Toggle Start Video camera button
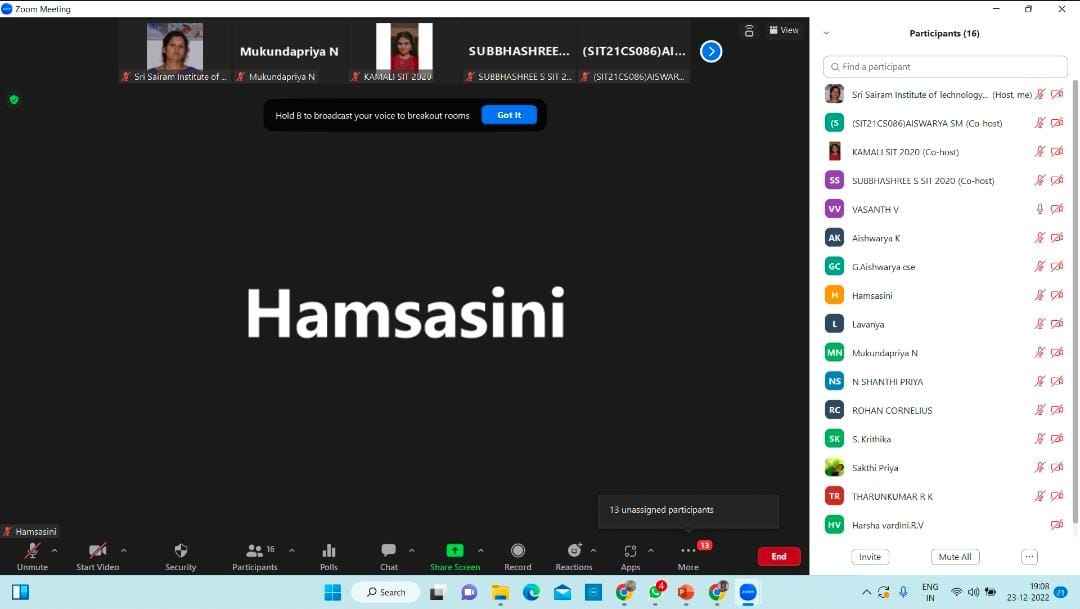 (x=97, y=551)
